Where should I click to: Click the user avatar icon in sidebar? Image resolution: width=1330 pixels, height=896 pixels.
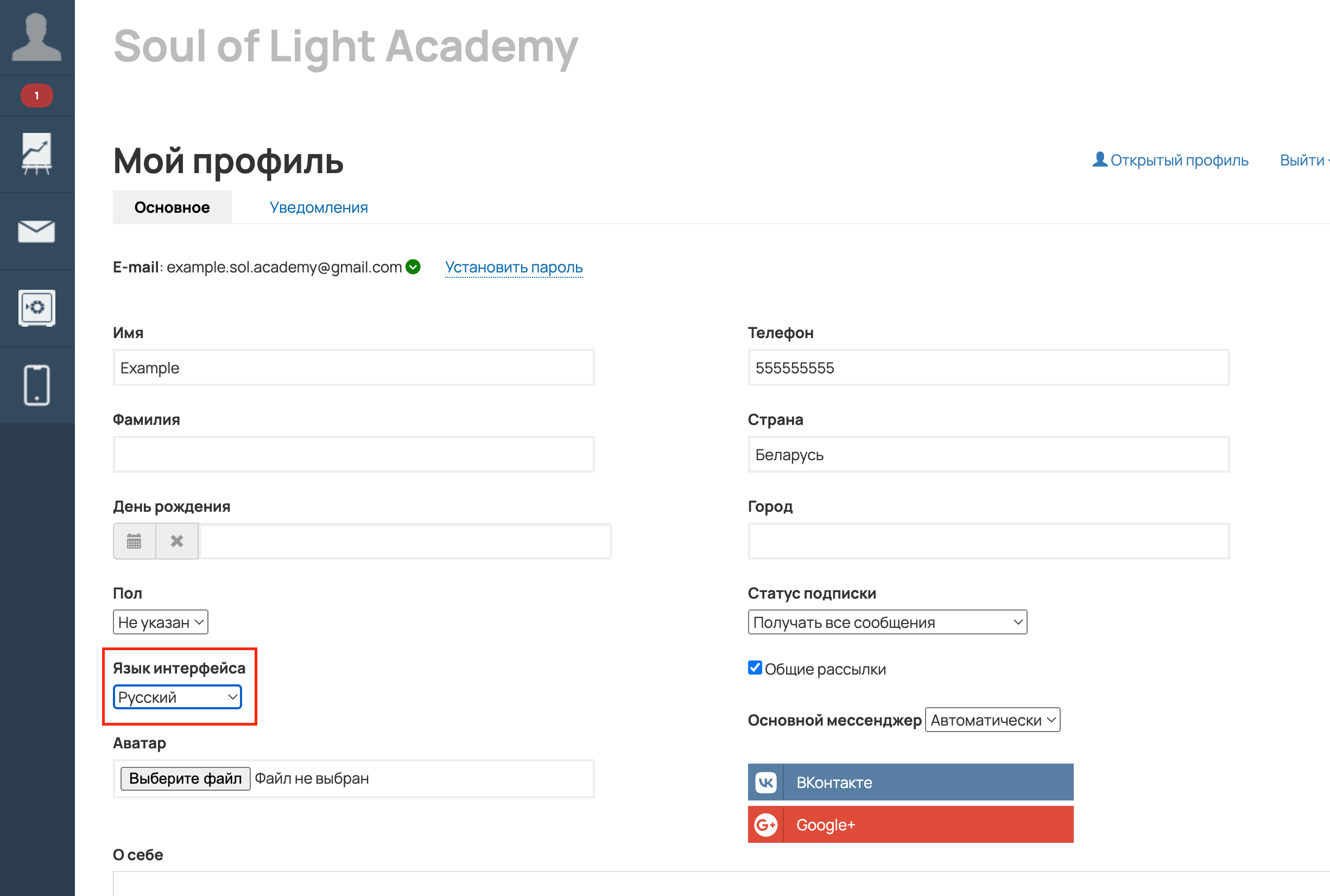click(36, 37)
